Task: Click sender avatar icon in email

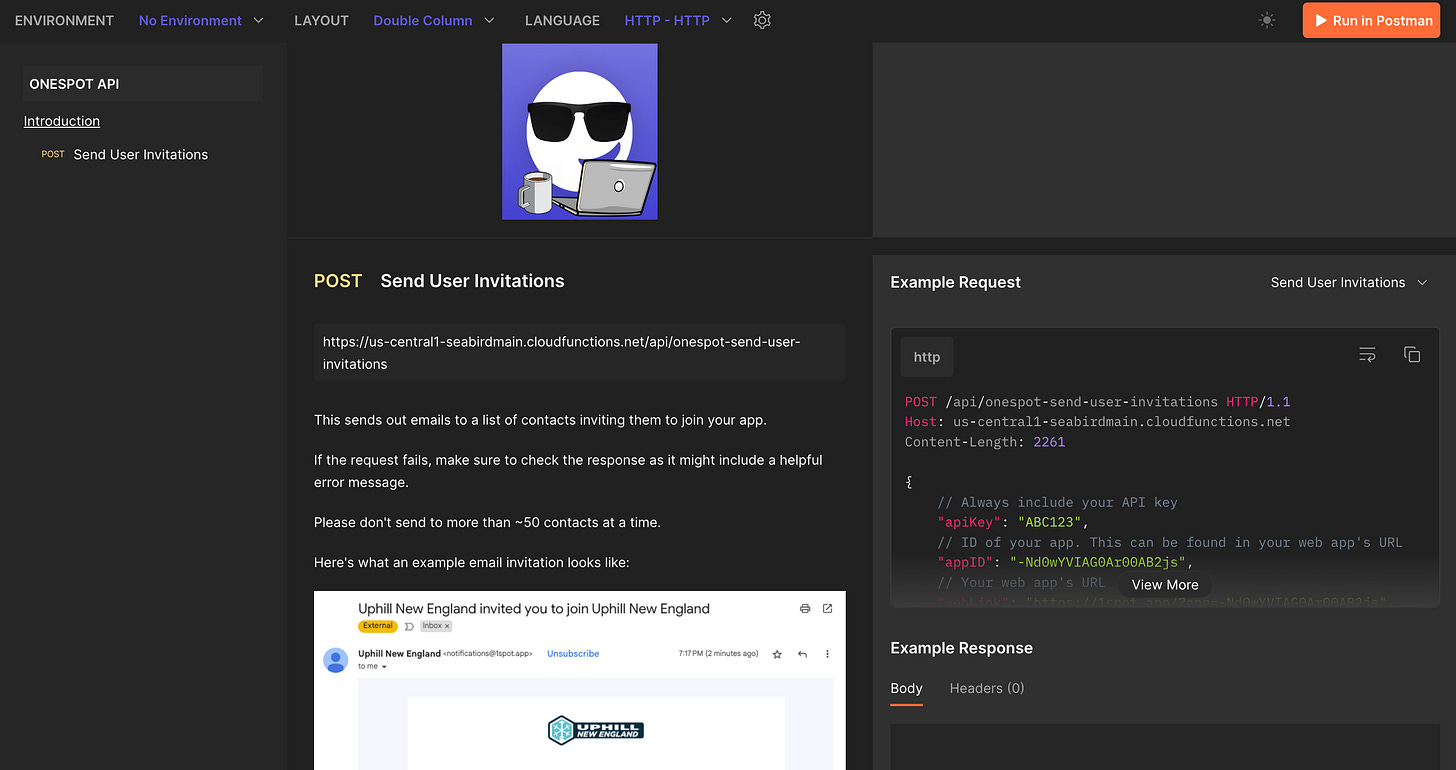Action: 336,660
